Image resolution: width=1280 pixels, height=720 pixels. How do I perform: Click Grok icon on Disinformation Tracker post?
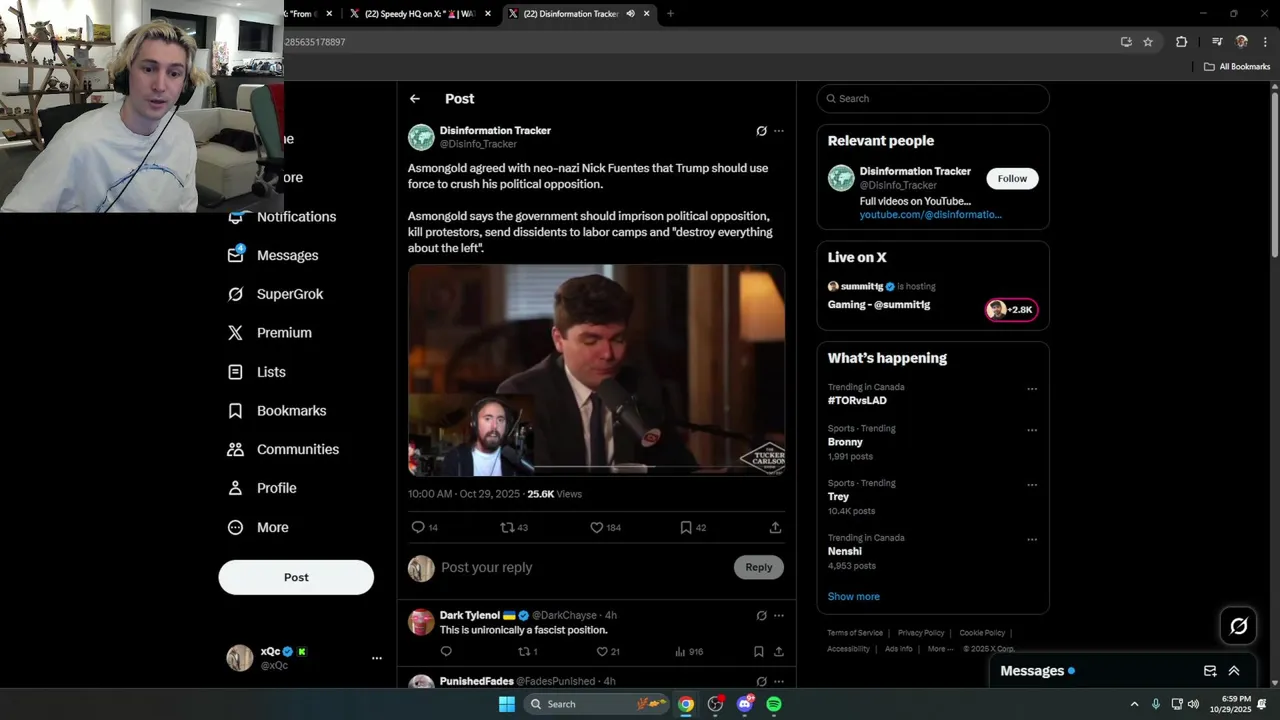(761, 131)
